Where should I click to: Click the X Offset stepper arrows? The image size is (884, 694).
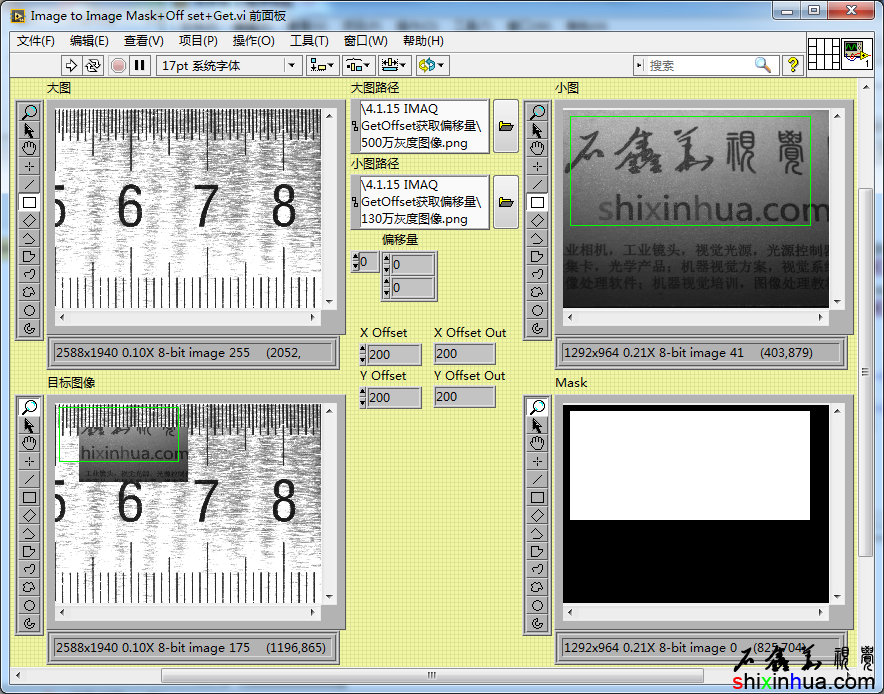363,354
